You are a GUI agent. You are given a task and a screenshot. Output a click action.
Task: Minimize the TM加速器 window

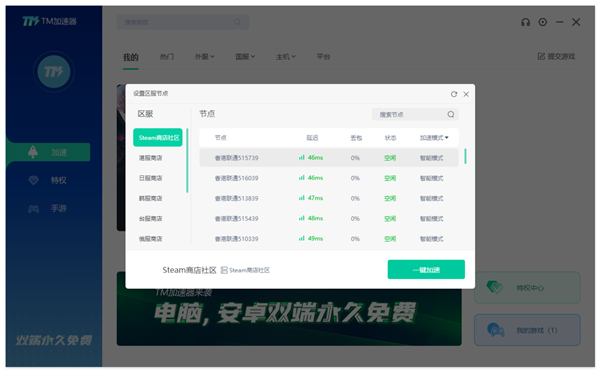click(559, 22)
